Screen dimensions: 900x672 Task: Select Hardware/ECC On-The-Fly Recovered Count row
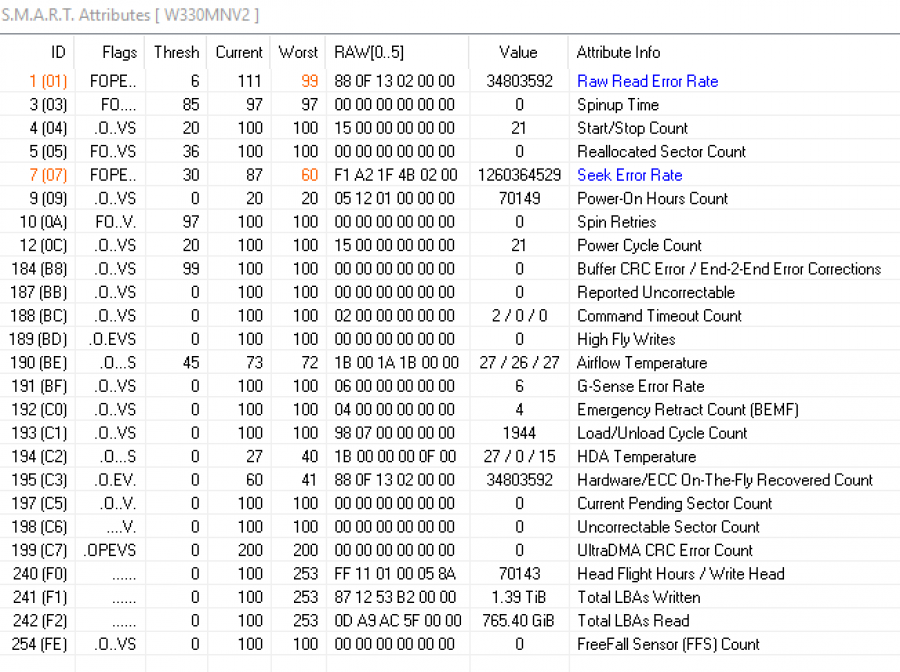[450, 480]
